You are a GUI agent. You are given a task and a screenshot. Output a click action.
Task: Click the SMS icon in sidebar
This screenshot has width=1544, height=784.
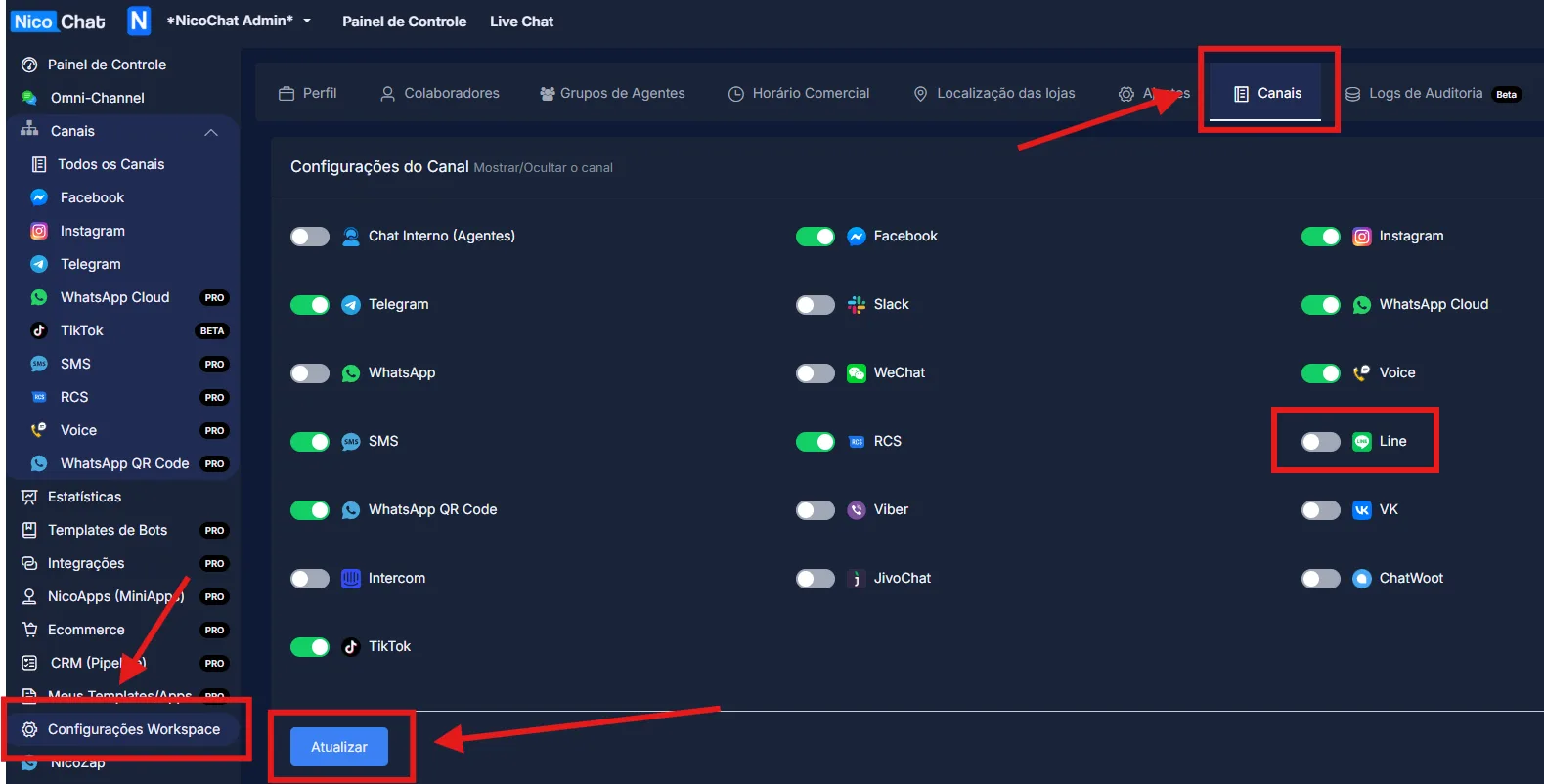[x=39, y=364]
